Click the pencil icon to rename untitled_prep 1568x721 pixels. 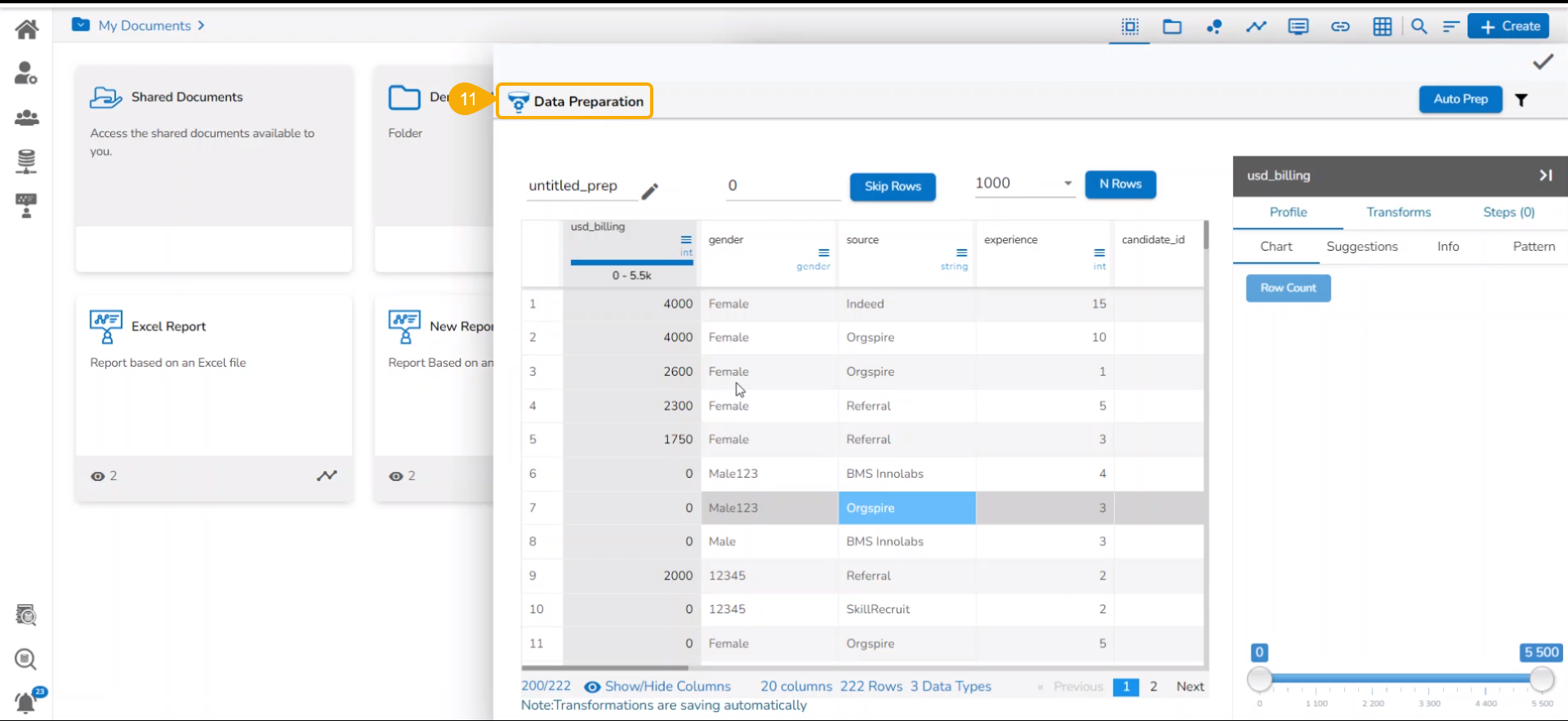[650, 191]
